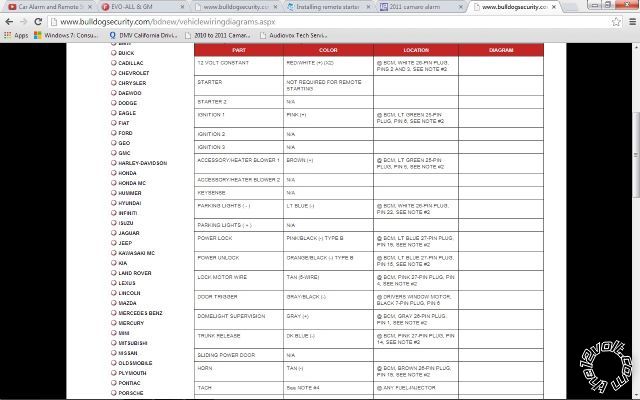The width and height of the screenshot is (640, 400).
Task: Select the HARLEY-DAVIDSON radio button
Action: (x=113, y=163)
